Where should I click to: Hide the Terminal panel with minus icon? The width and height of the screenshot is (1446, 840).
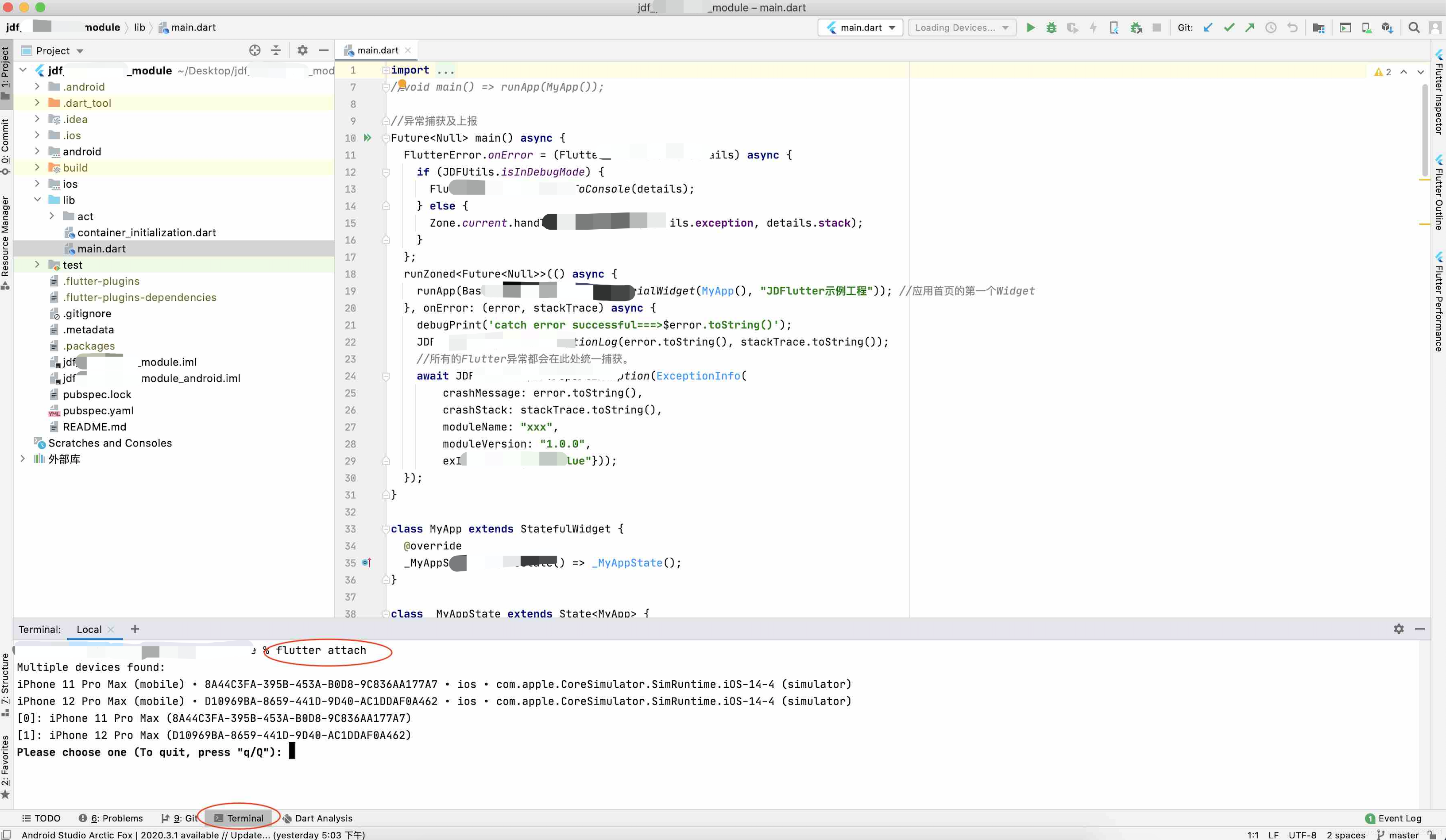(x=1420, y=629)
